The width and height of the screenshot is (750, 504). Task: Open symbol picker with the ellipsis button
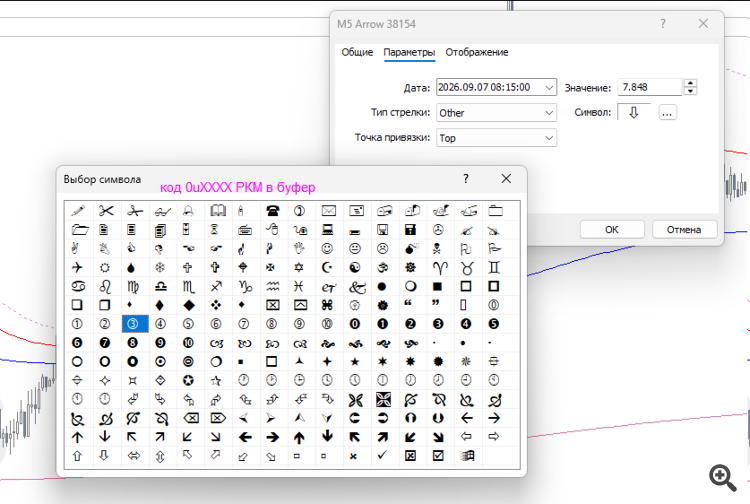tap(667, 113)
